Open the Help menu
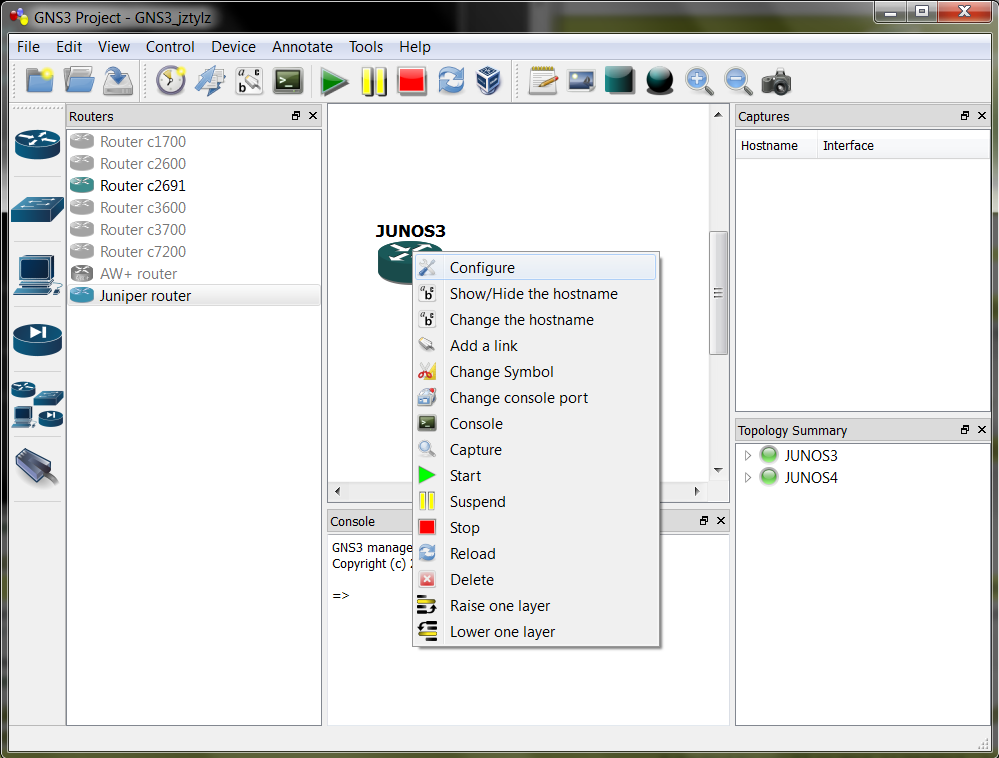Image resolution: width=999 pixels, height=758 pixels. pos(415,47)
